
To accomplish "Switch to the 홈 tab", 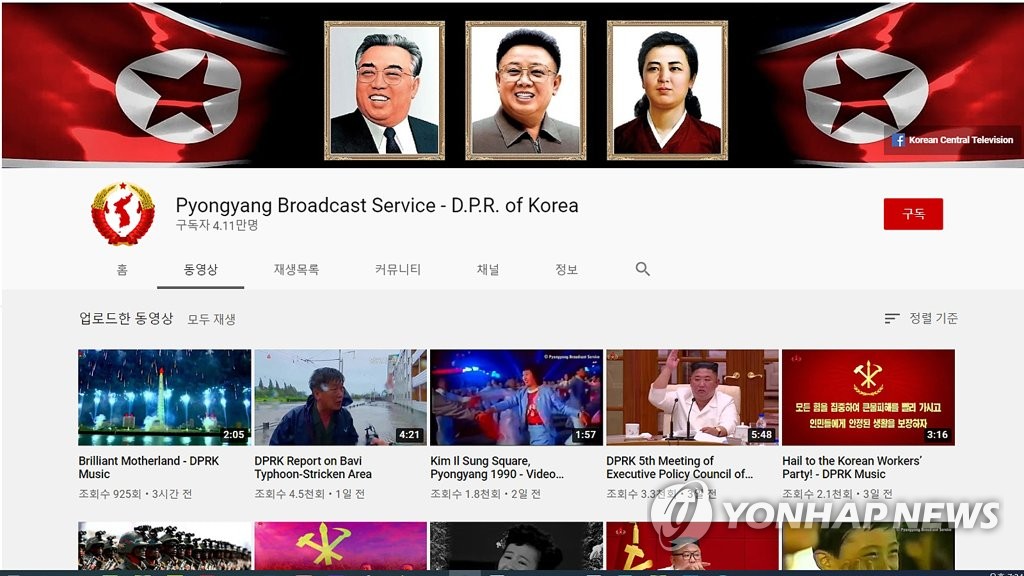I will coord(122,269).
